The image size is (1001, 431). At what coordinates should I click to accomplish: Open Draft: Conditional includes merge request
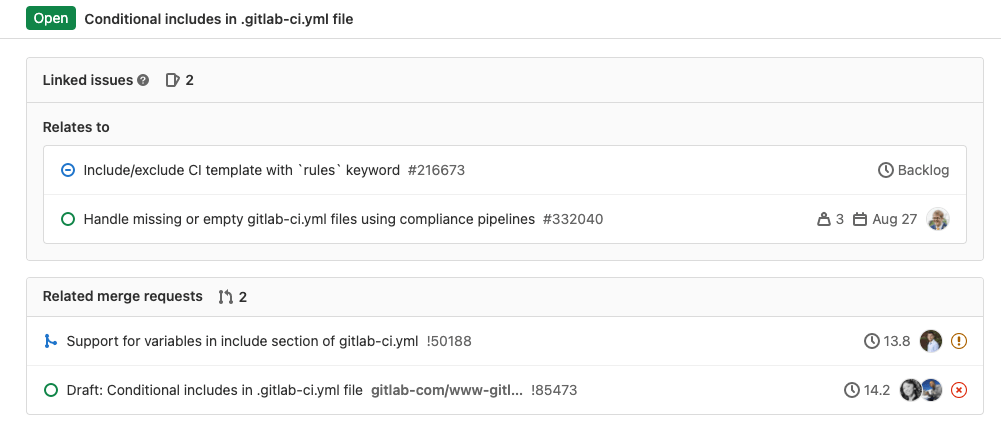214,390
